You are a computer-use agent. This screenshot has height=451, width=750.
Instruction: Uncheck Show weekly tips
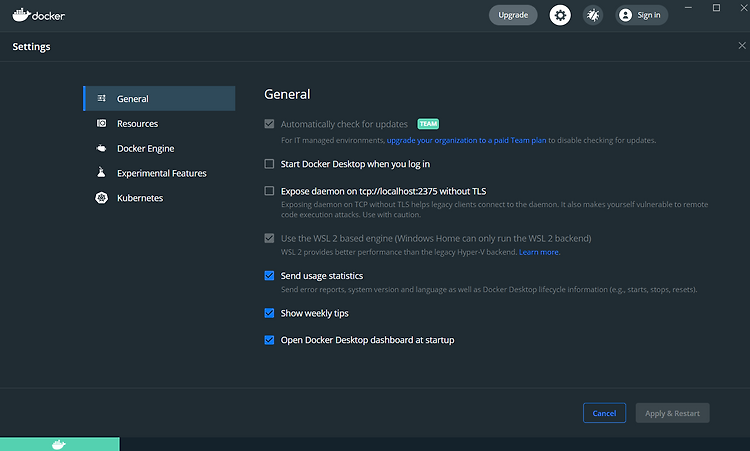point(269,313)
